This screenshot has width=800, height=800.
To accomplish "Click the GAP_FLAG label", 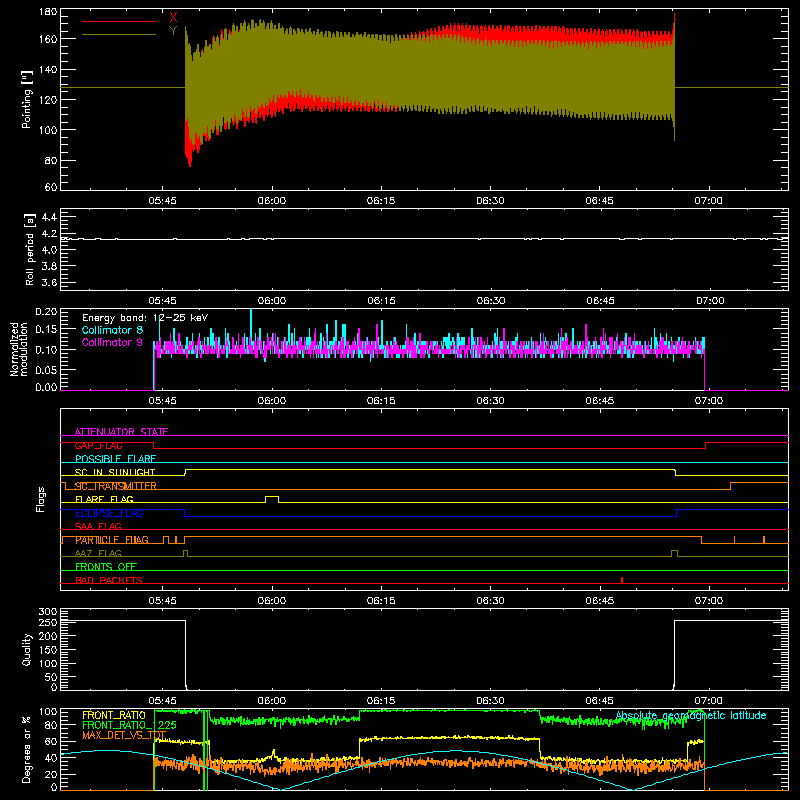I will click(98, 445).
